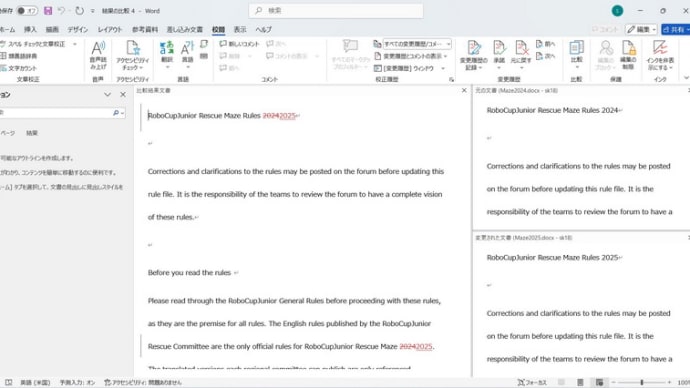Redo the last action
The image size is (690, 388).
point(80,11)
